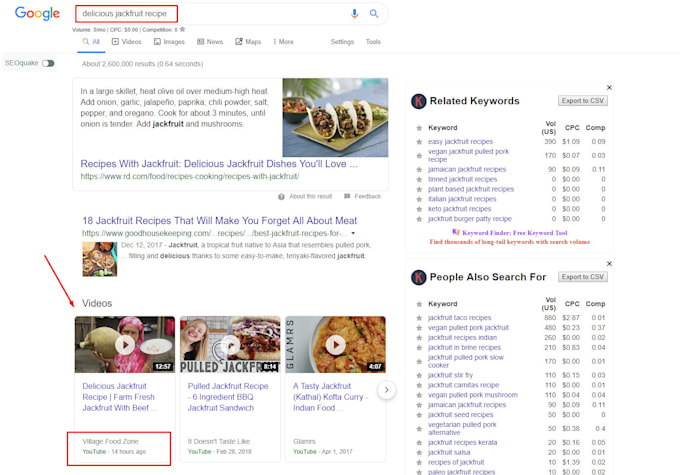This screenshot has height=475, width=680.
Task: Switch to the Maps tab
Action: 248,42
